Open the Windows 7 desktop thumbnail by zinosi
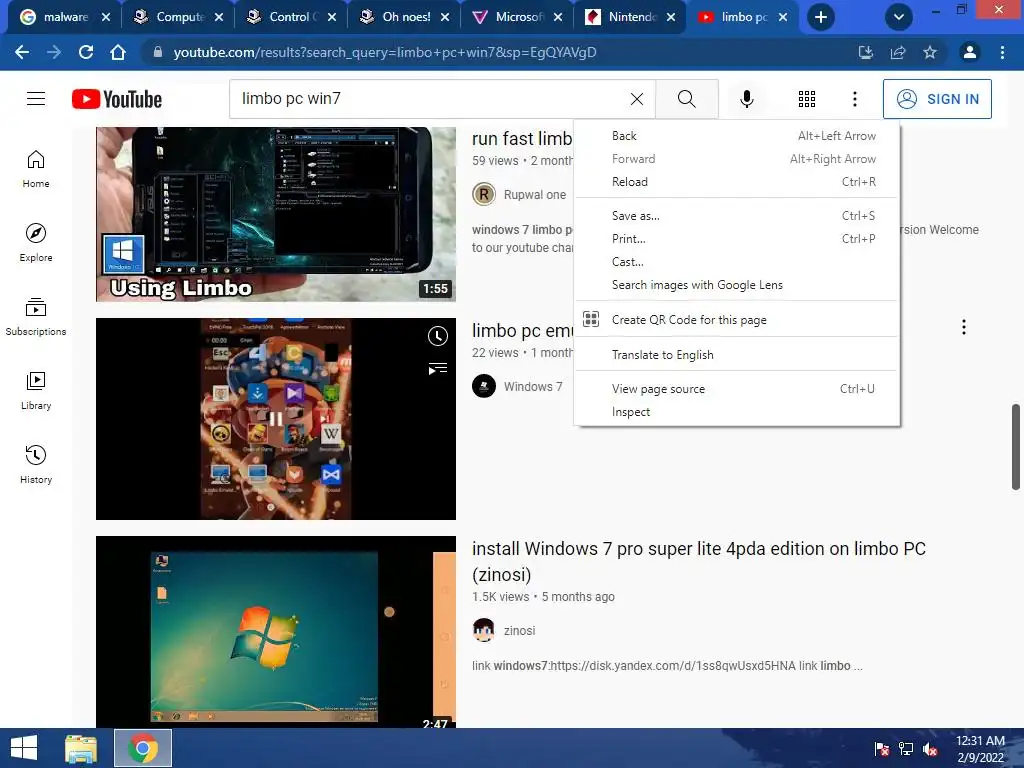Viewport: 1024px width, 768px height. coord(276,632)
